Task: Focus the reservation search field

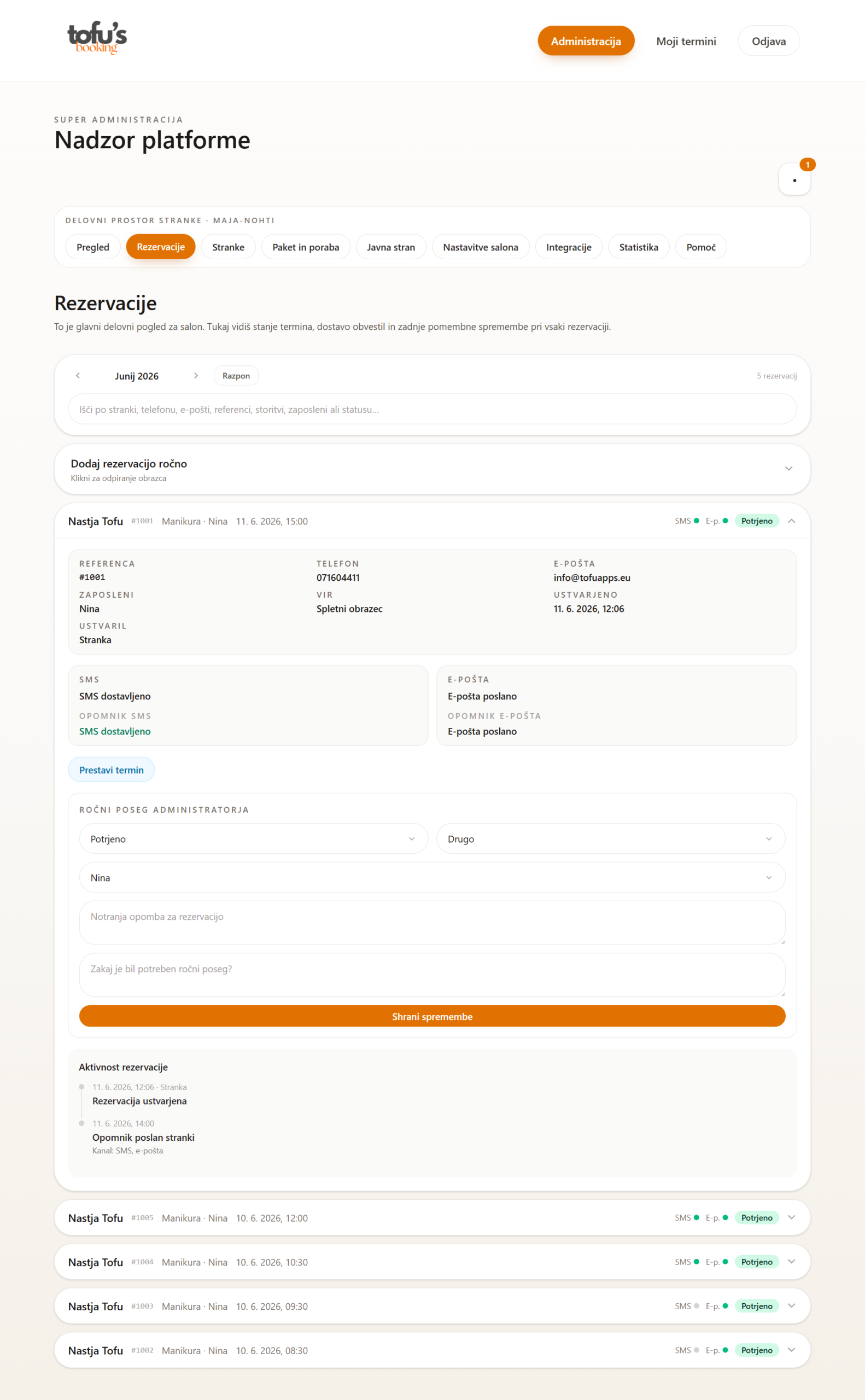Action: (432, 409)
